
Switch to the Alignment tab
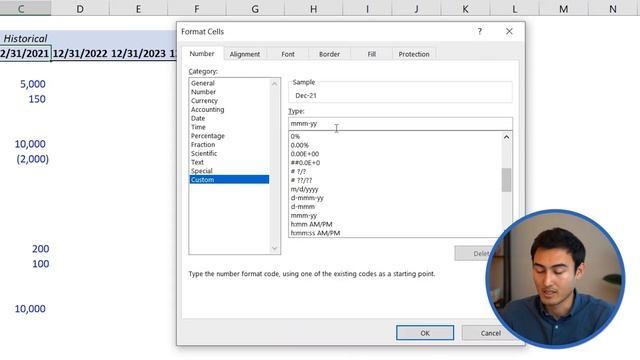[244, 54]
